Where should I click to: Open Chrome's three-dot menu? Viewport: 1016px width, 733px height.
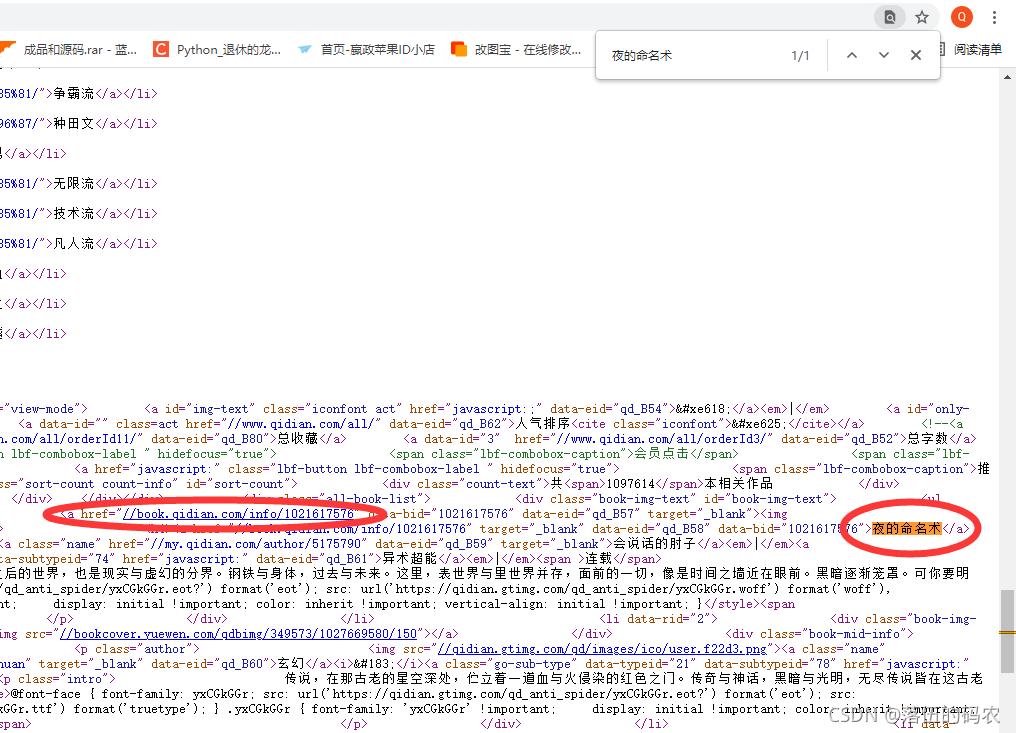click(x=996, y=16)
